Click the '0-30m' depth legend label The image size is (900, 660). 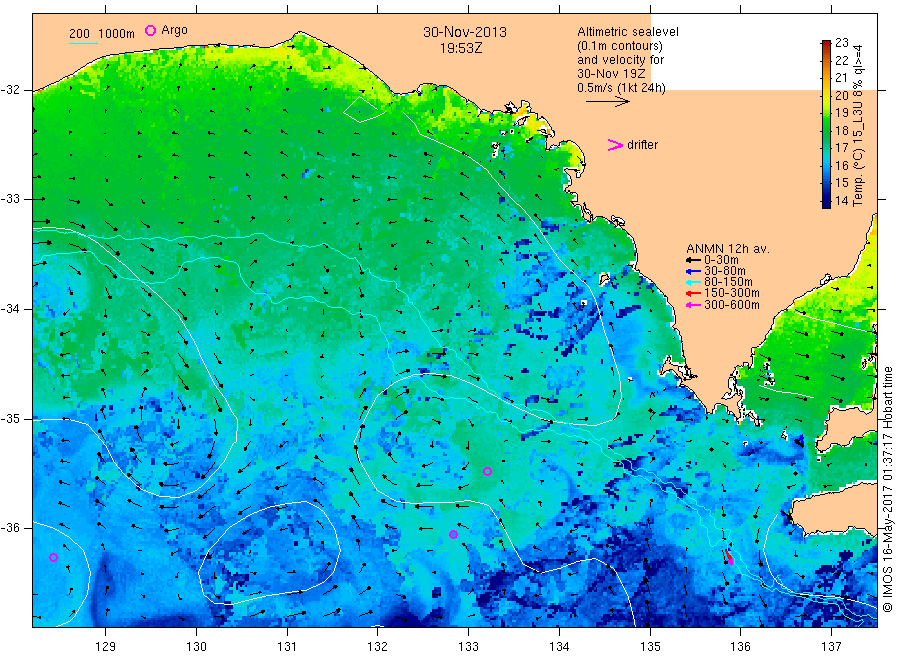tap(721, 260)
